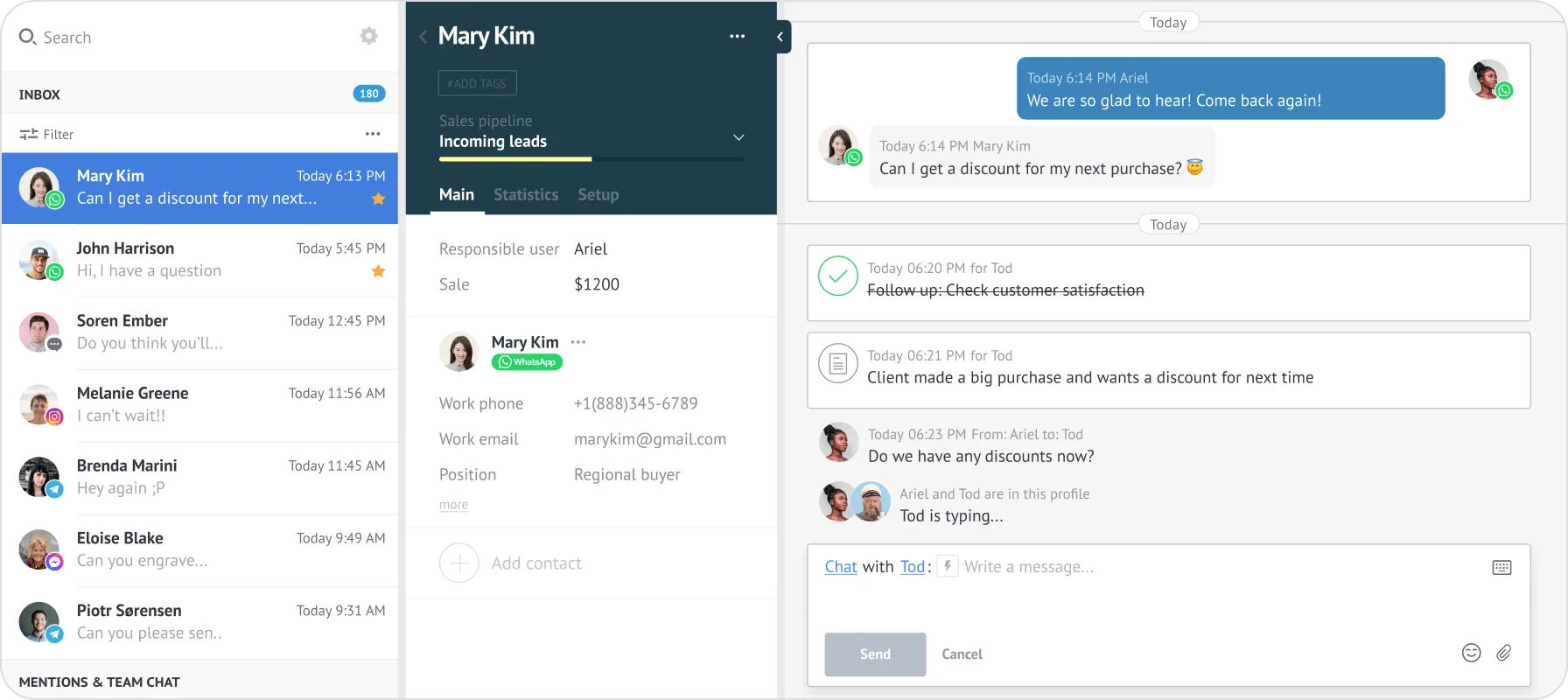Expand more contact fields link
Viewport: 1568px width, 700px height.
(453, 505)
